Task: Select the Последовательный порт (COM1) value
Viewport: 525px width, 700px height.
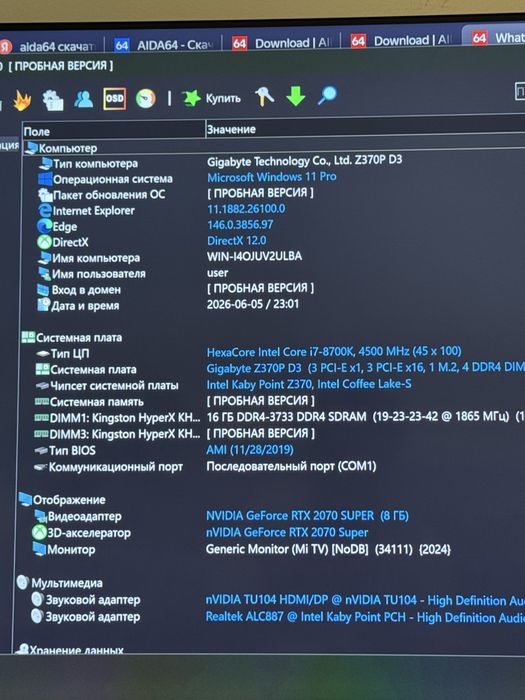Action: tap(291, 467)
